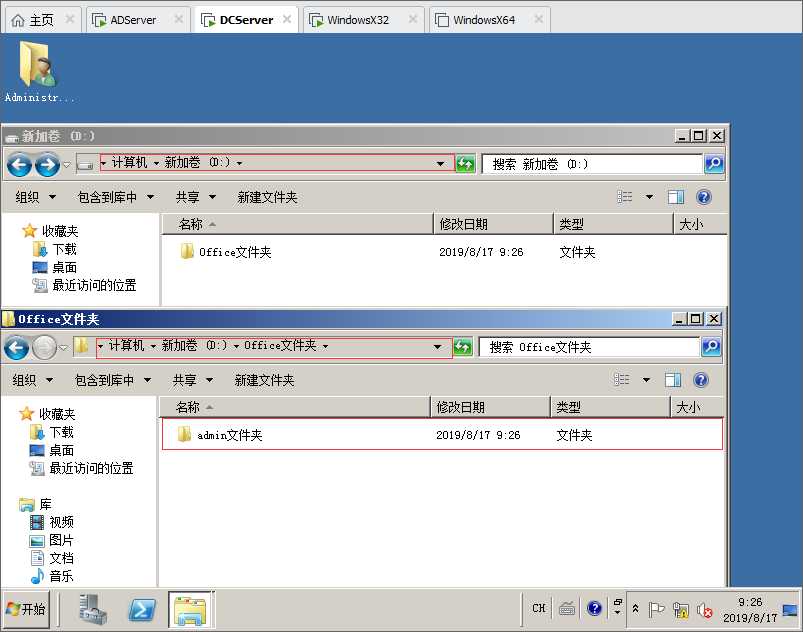
Task: Click 新建文件夹 in Office文件夹 window
Action: [x=264, y=380]
